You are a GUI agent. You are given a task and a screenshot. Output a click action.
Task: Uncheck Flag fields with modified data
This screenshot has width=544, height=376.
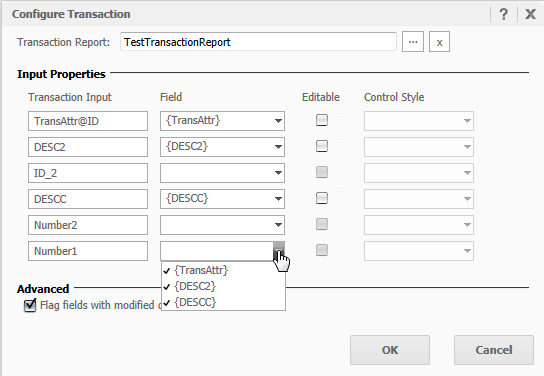point(30,305)
